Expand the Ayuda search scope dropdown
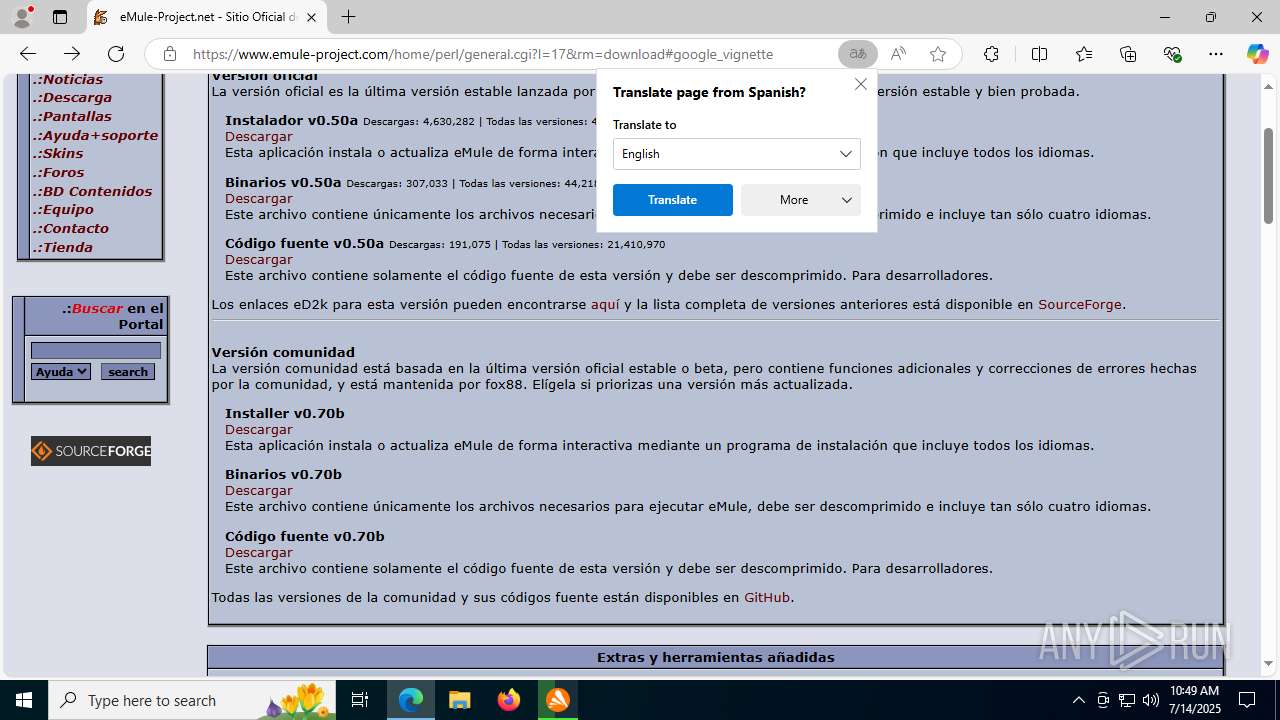The image size is (1280, 720). [x=61, y=372]
